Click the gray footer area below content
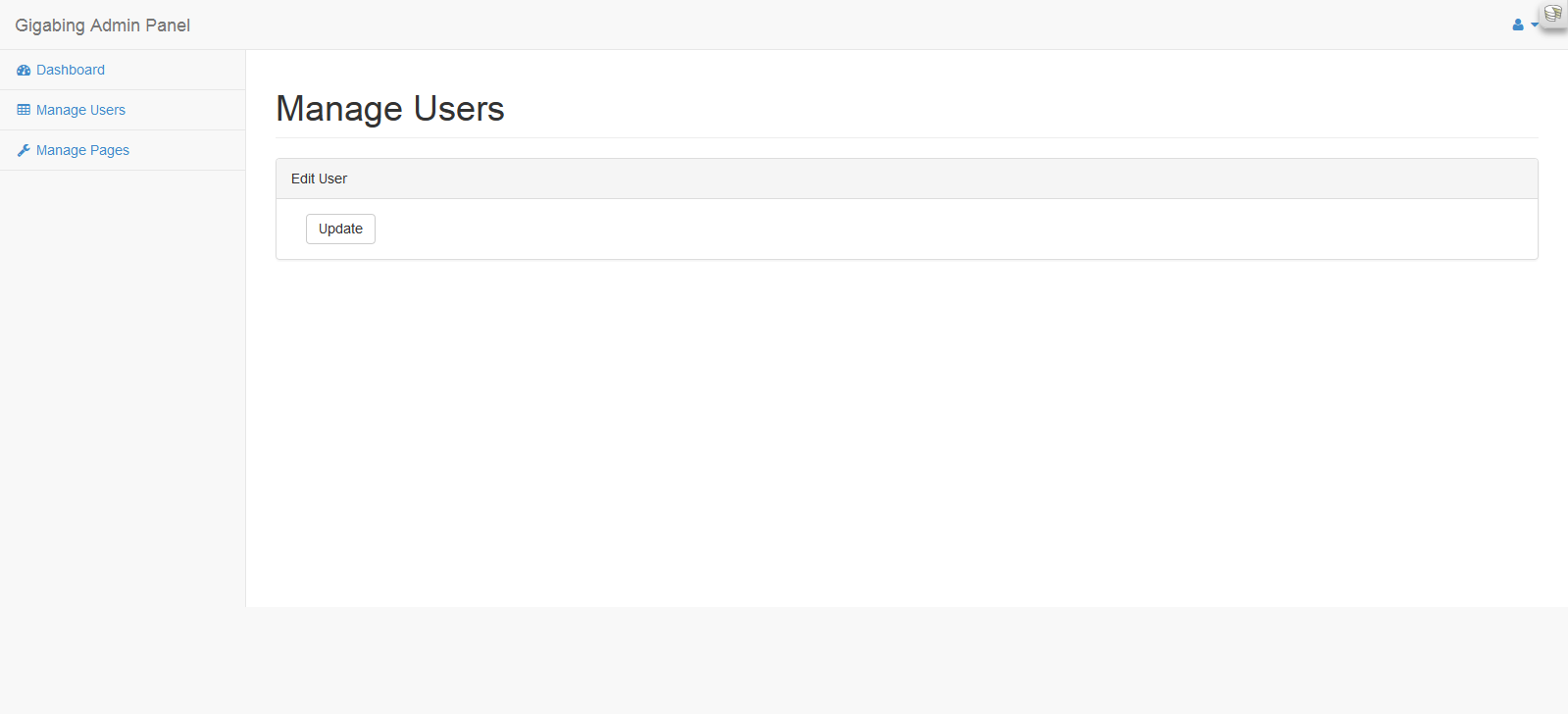Image resolution: width=1568 pixels, height=714 pixels. (x=784, y=660)
